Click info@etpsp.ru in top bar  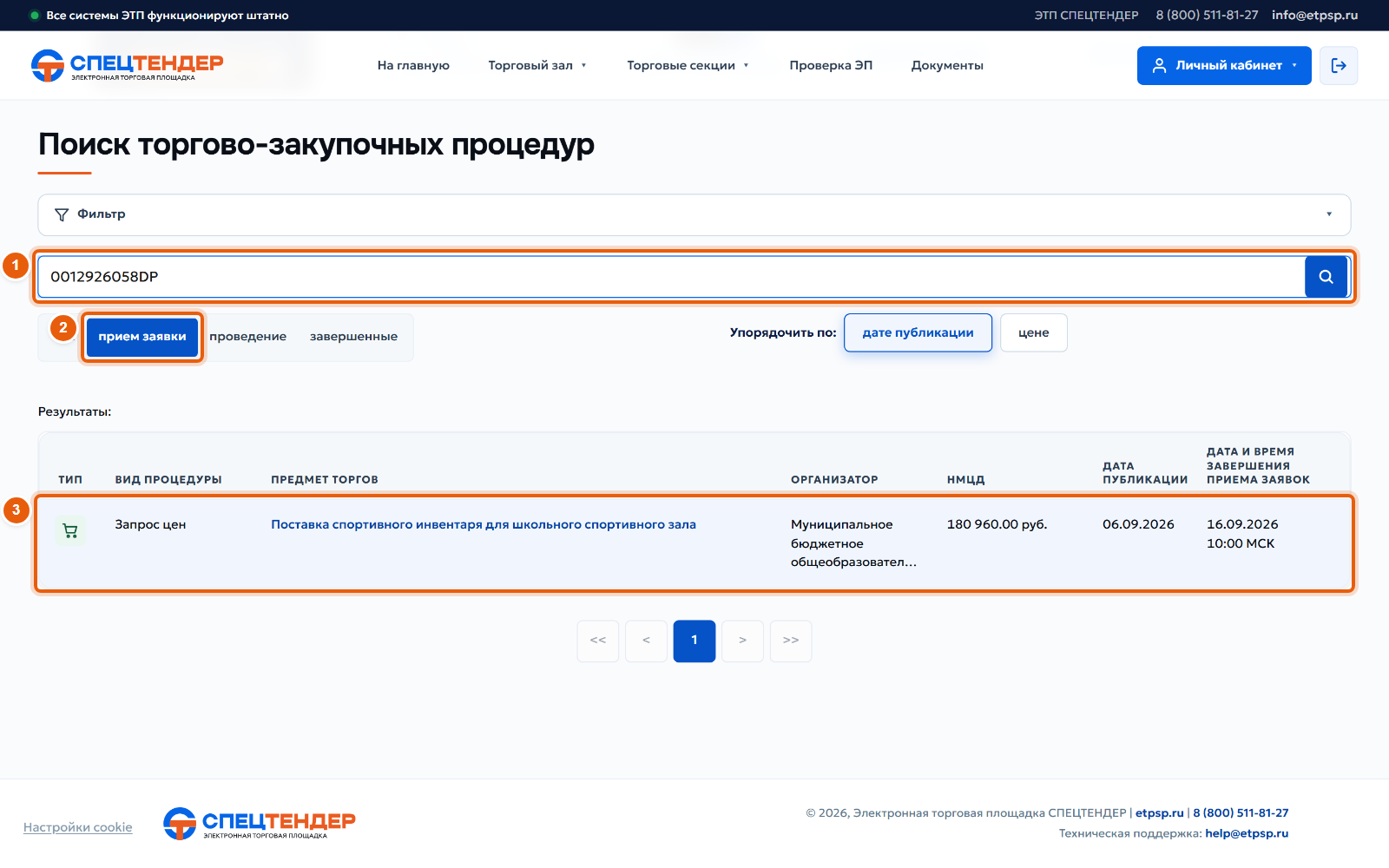pos(1314,16)
